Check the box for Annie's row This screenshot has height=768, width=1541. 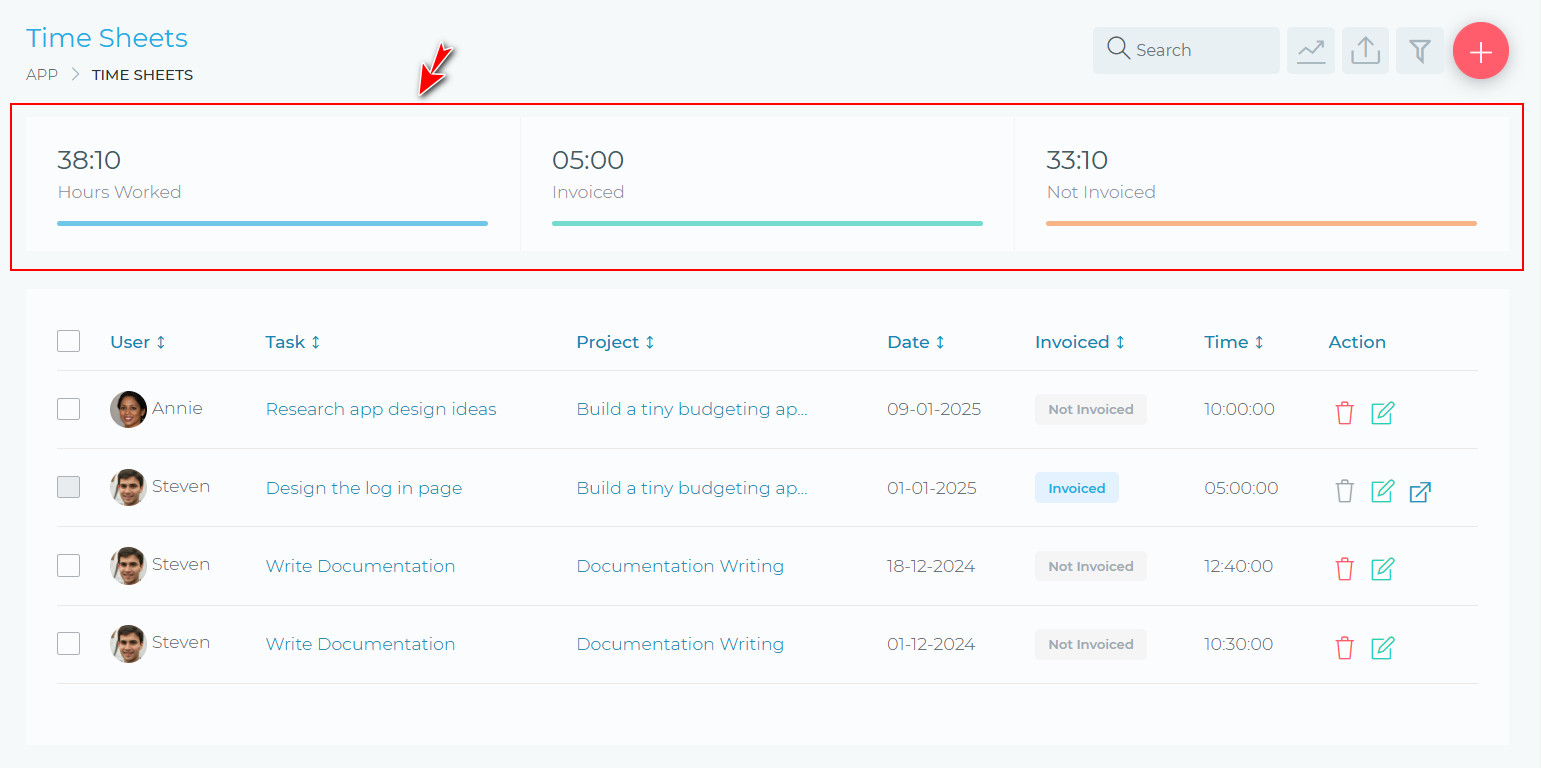point(68,409)
